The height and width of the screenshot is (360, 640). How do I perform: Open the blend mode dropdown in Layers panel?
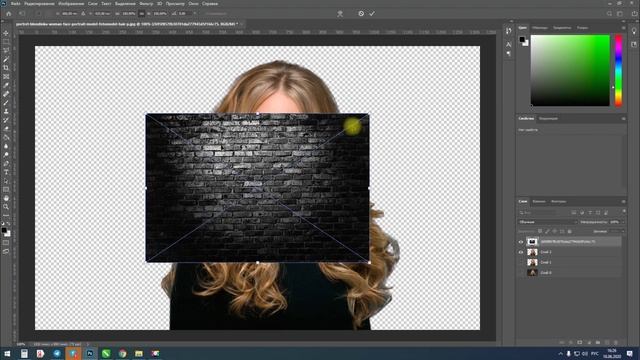point(547,222)
